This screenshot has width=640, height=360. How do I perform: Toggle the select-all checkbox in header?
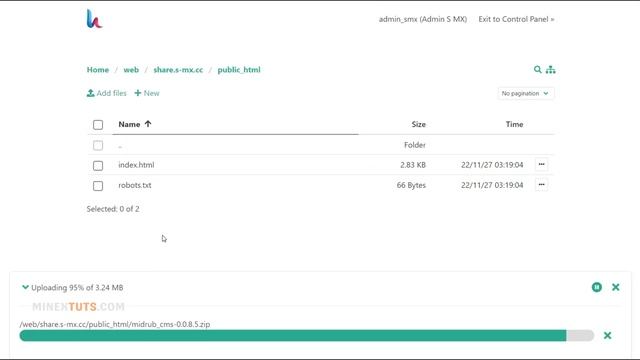tap(98, 124)
